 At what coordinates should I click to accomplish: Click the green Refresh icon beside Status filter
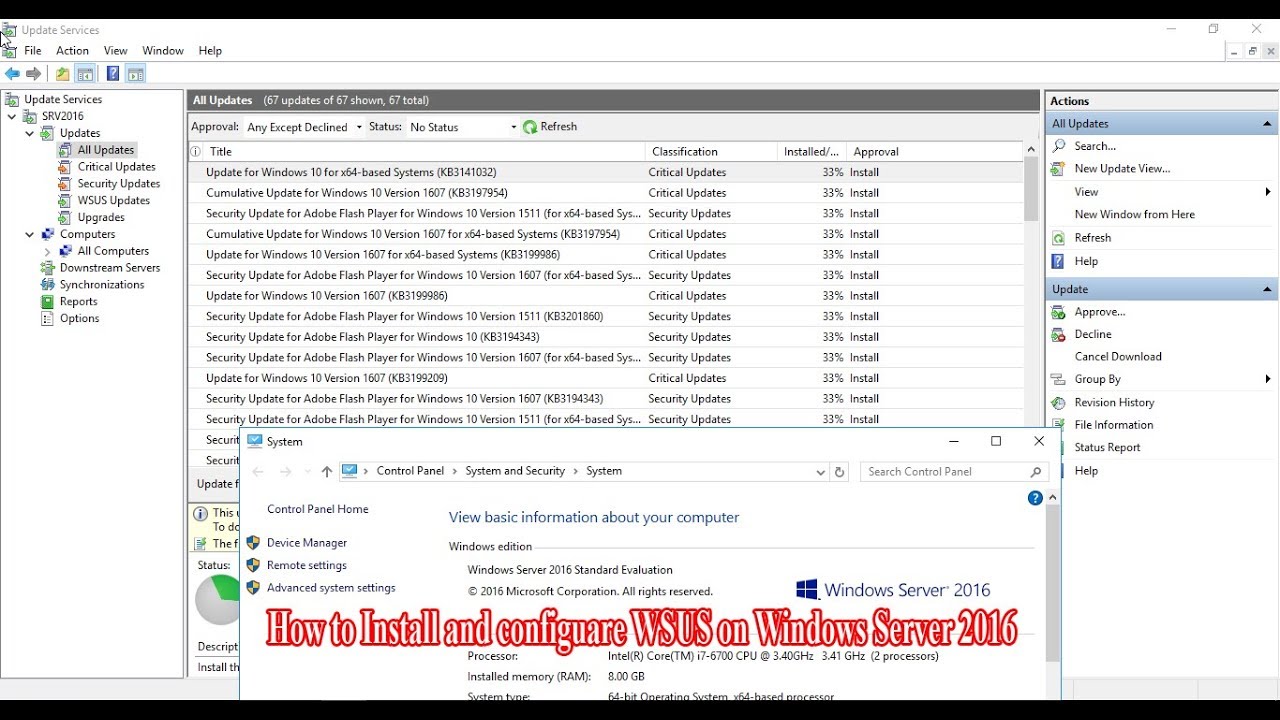[x=530, y=127]
